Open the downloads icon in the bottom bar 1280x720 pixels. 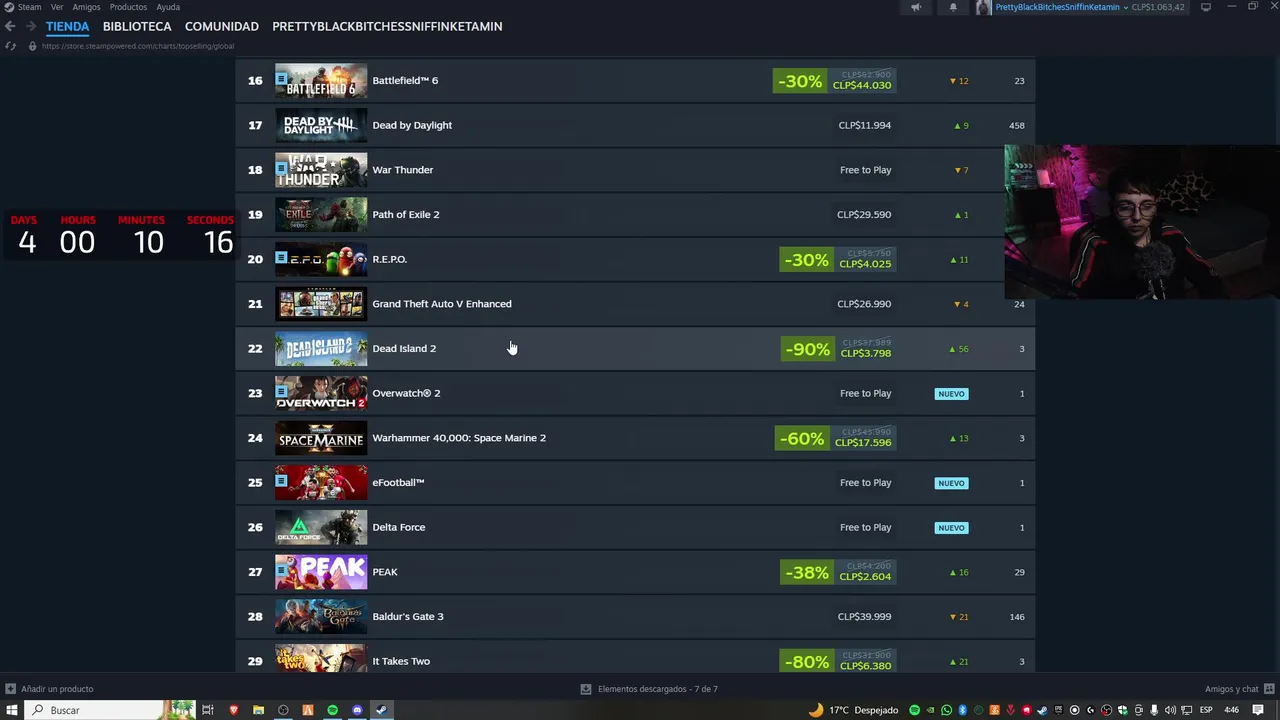586,689
